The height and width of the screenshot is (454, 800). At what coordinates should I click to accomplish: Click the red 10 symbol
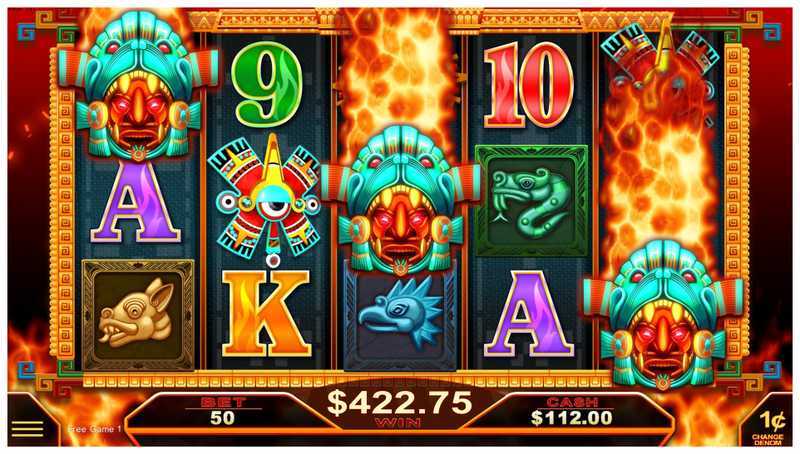click(529, 85)
